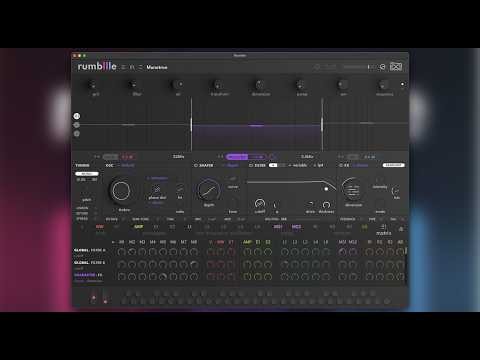Click the mod wheel on keyboard
This screenshot has height=360, width=480.
(x=105, y=298)
